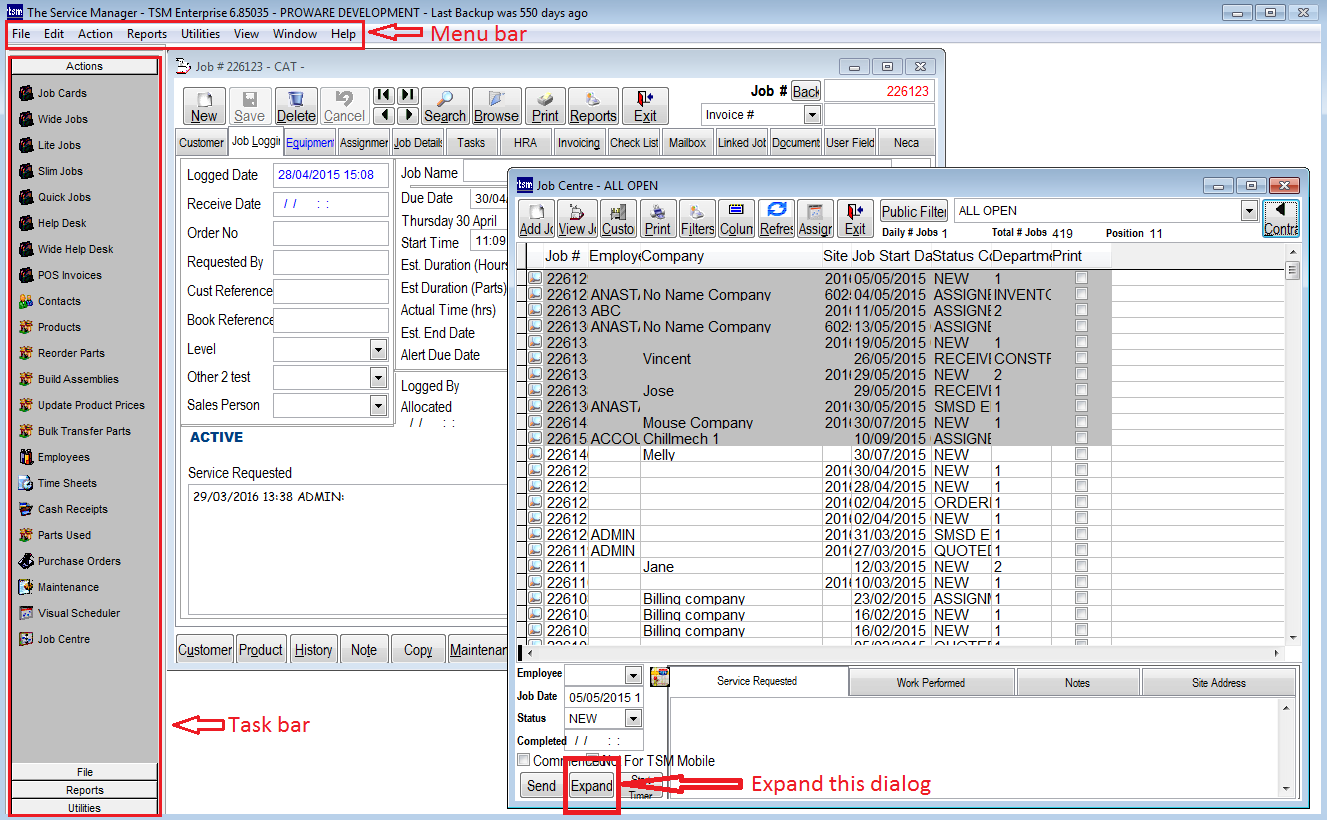Open Time Sheets from the sidebar
The width and height of the screenshot is (1327, 820).
[67, 483]
